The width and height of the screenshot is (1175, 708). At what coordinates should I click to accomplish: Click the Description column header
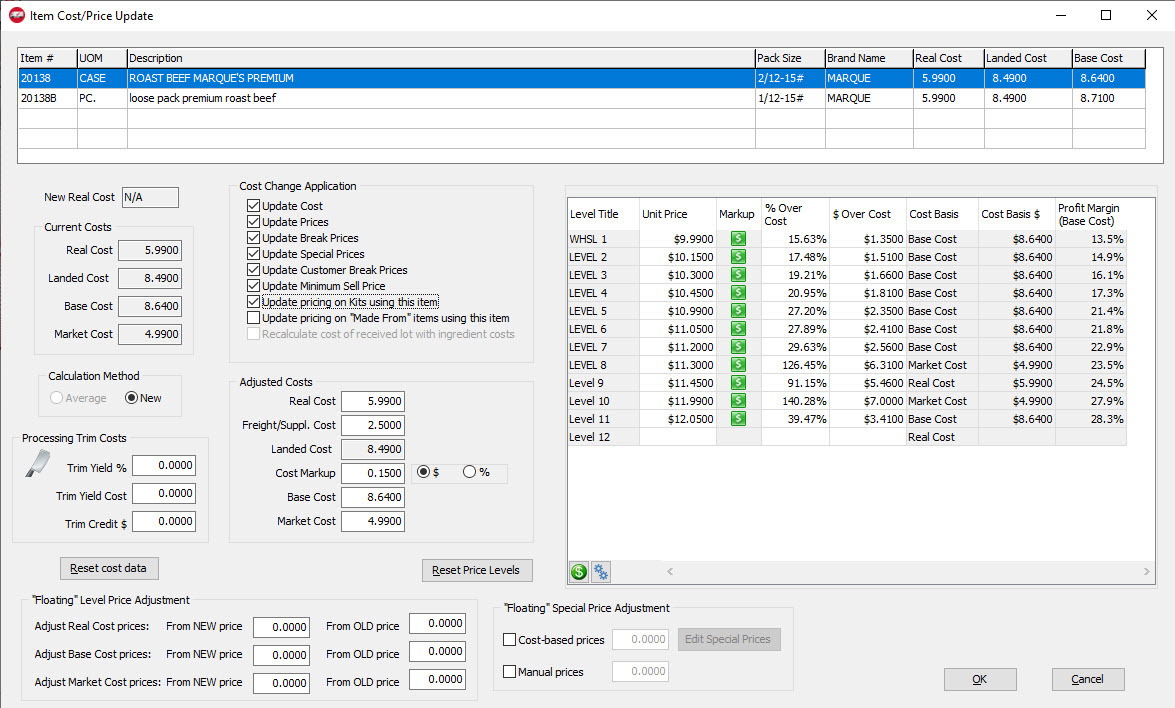[x=440, y=58]
